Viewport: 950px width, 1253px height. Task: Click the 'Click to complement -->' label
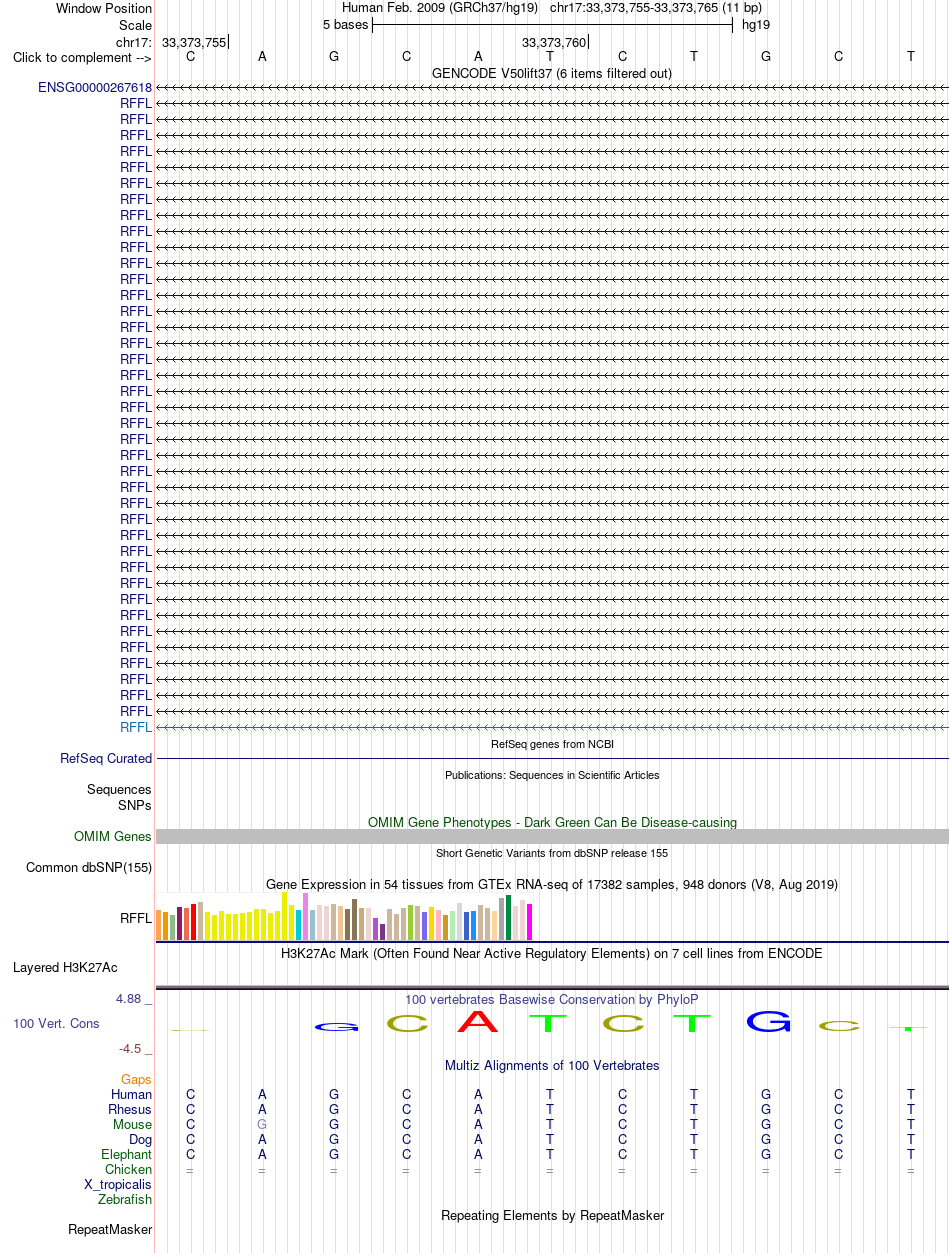pos(82,57)
